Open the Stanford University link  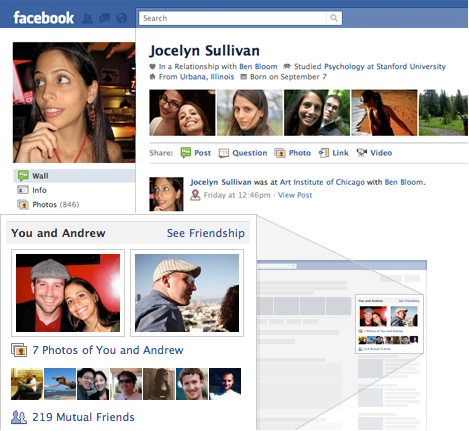(411, 67)
